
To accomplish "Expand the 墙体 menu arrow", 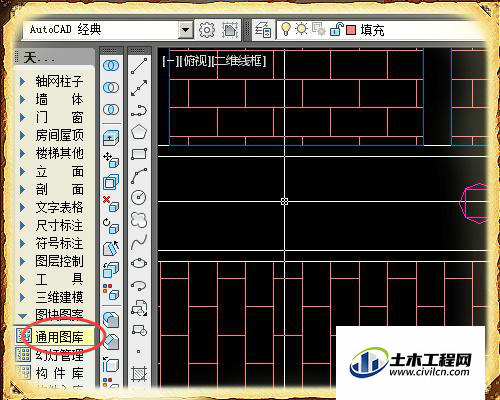I will click(22, 99).
